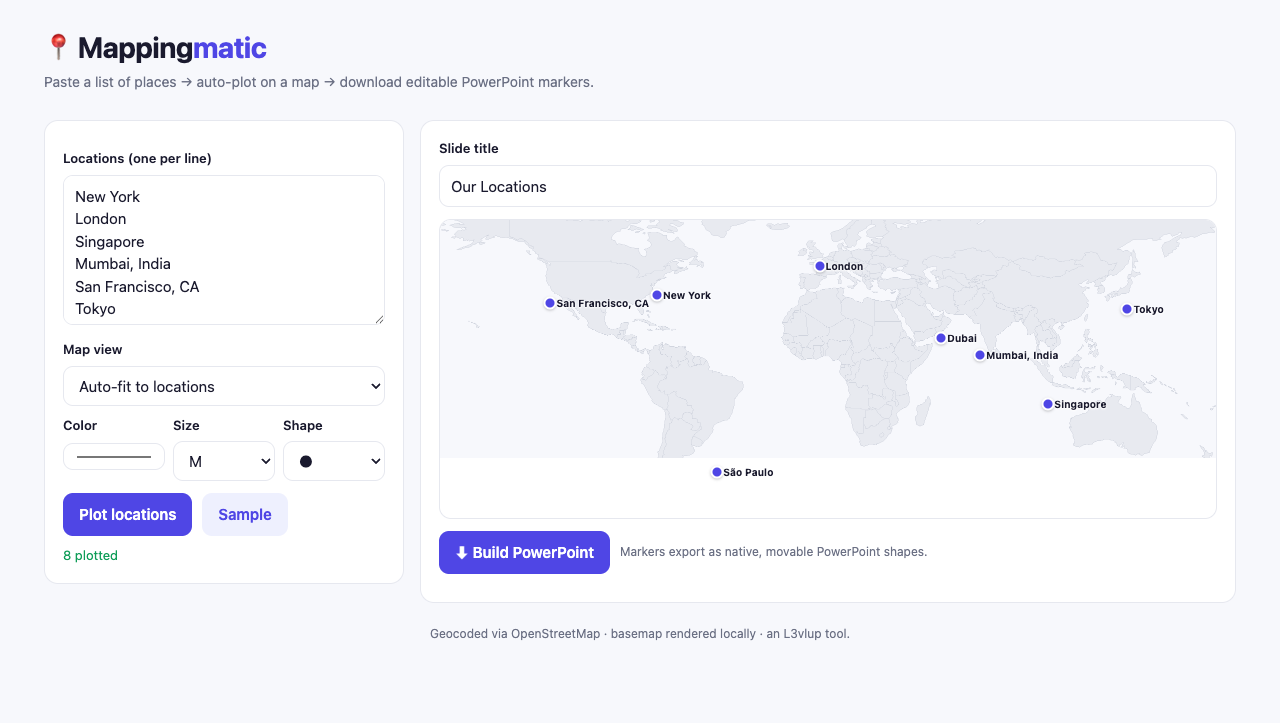Click the São Paulo marker dot
This screenshot has width=1280, height=723.
717,472
